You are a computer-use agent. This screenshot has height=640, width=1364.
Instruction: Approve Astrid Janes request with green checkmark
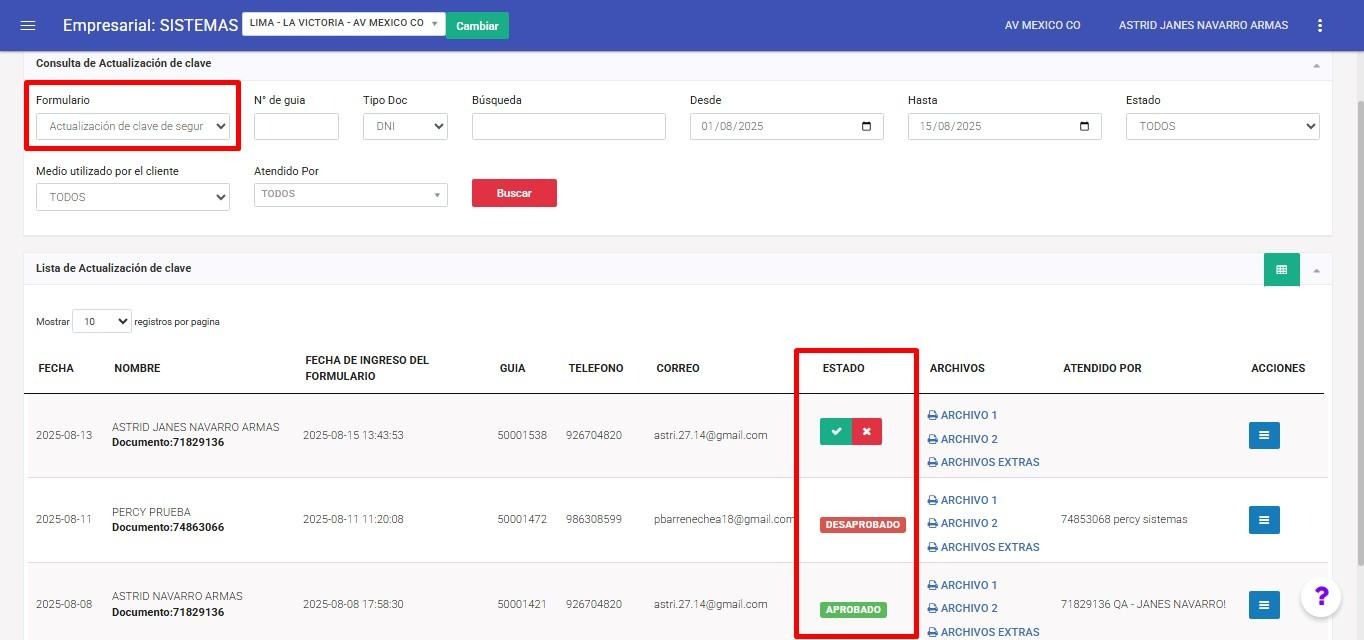coord(836,432)
